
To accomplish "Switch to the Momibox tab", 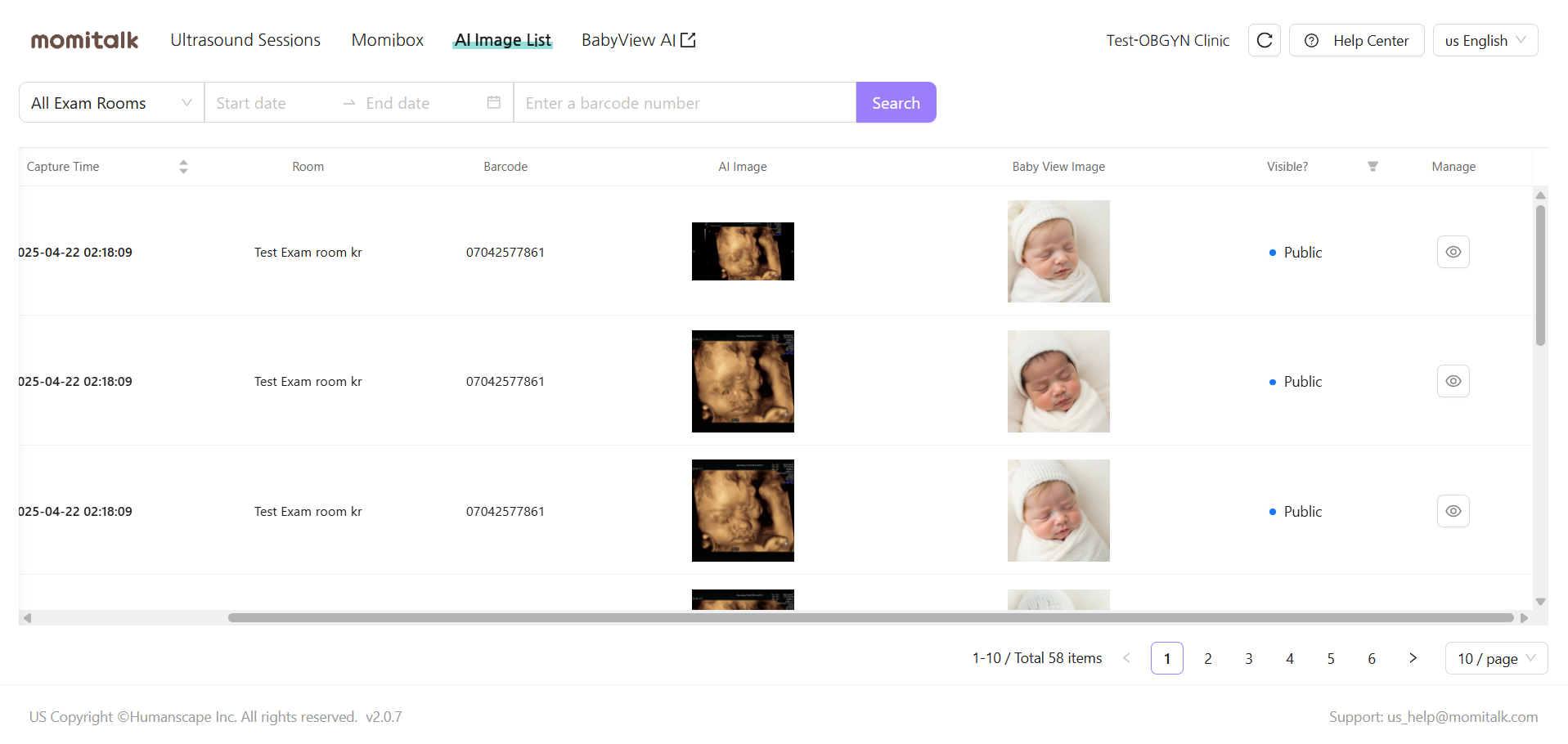I will tap(387, 39).
